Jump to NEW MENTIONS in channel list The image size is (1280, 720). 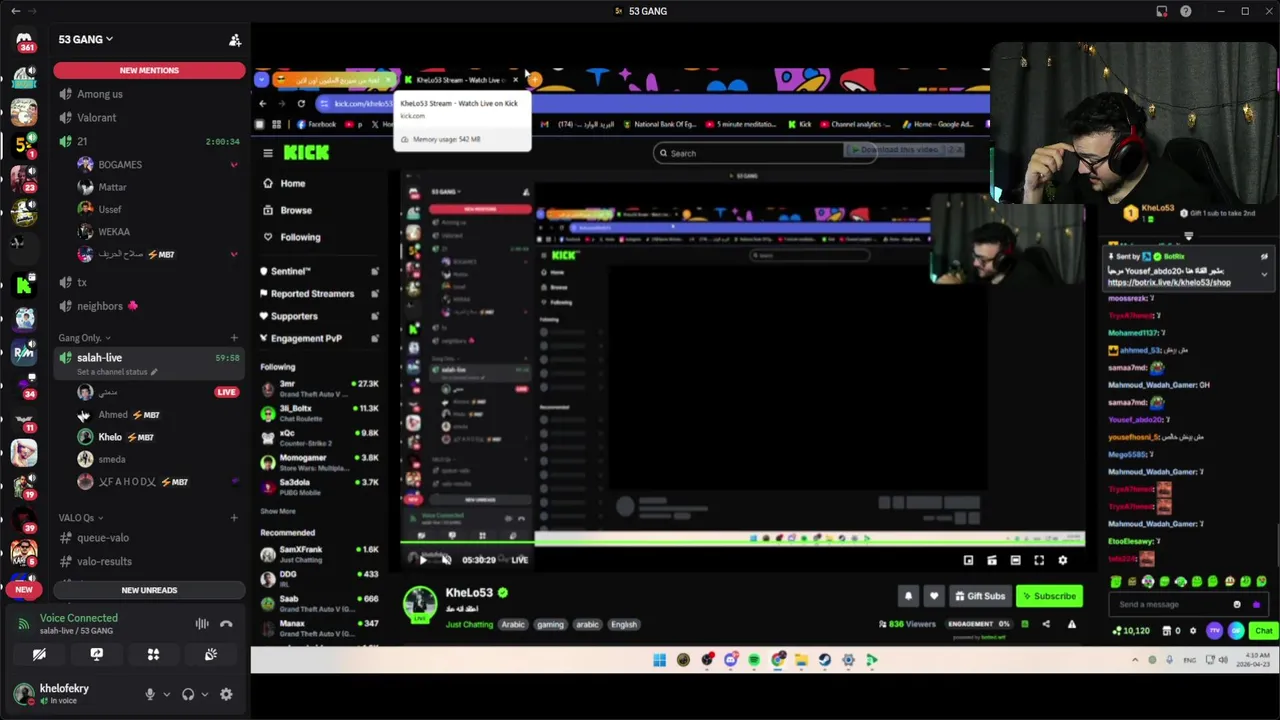[149, 70]
